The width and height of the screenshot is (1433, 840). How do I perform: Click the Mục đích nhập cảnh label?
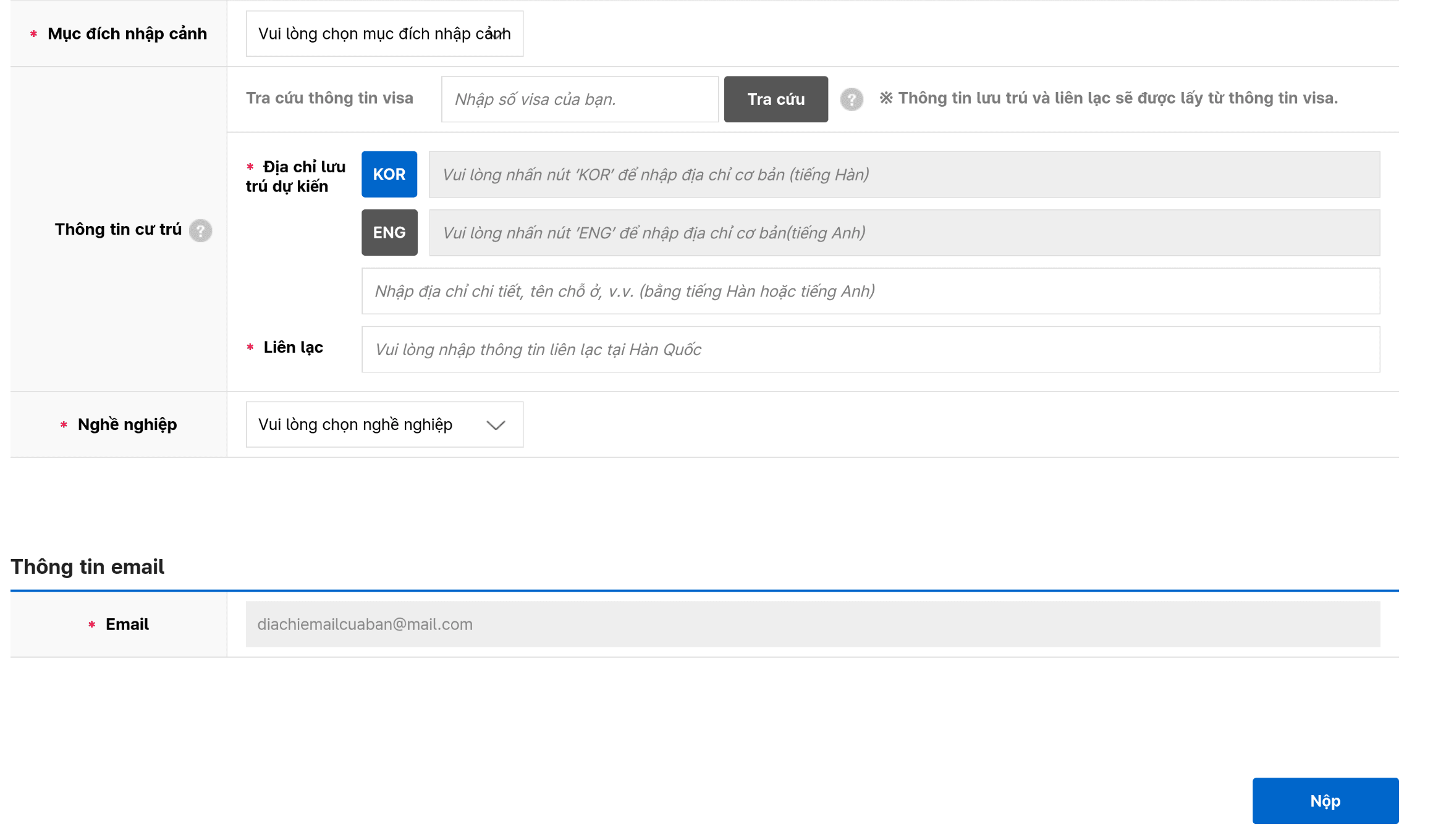click(x=127, y=34)
